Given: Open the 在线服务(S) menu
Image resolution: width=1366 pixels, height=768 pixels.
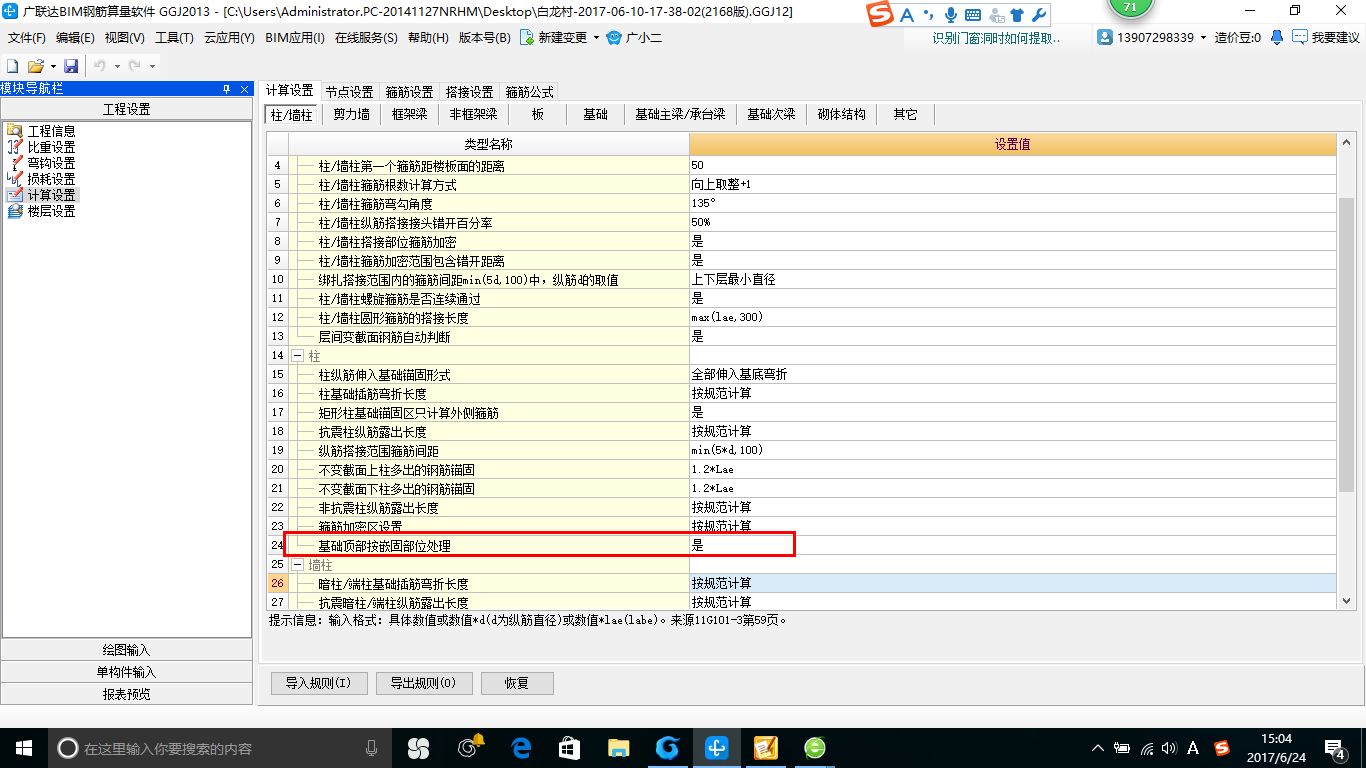Looking at the screenshot, I should pos(368,38).
